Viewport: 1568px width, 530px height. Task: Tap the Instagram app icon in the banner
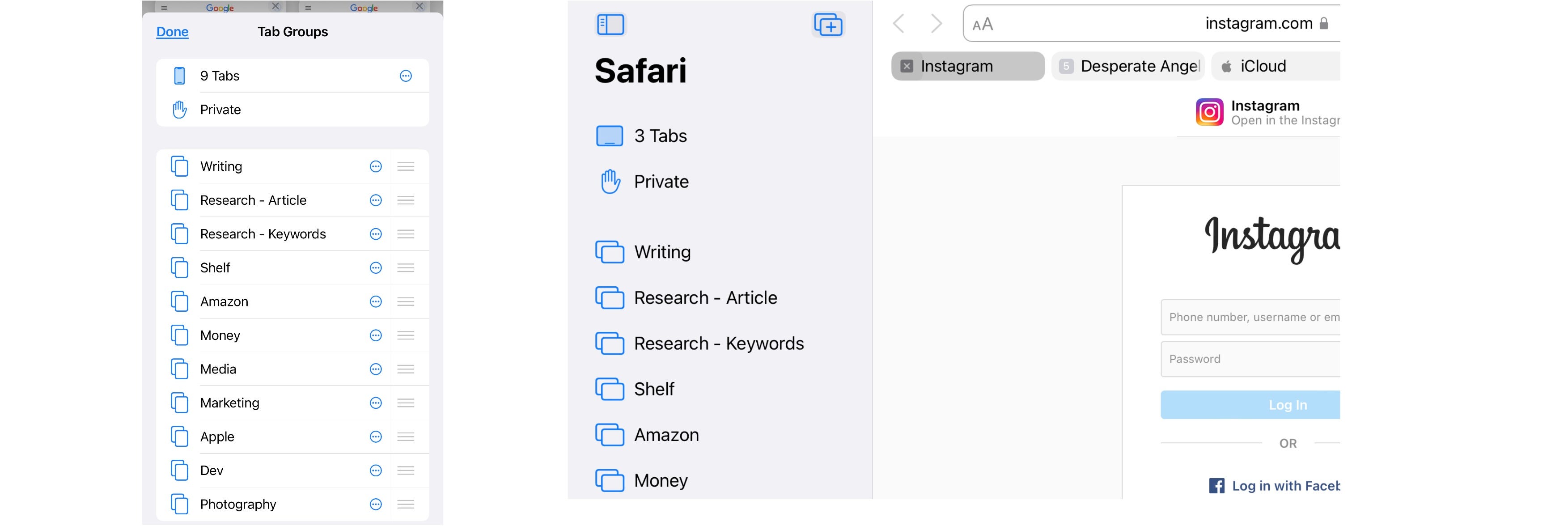click(1210, 112)
